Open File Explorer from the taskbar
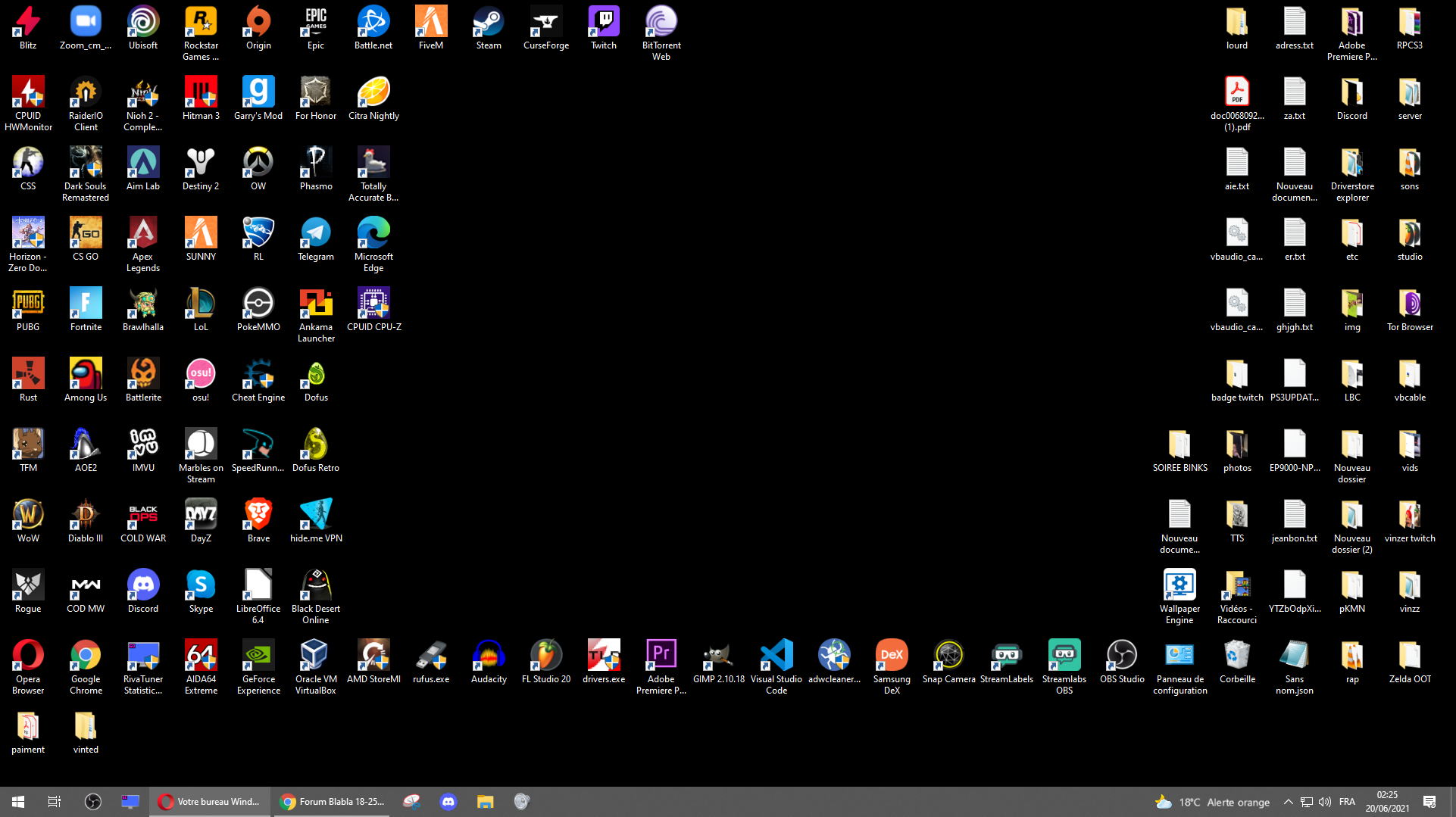Image resolution: width=1456 pixels, height=817 pixels. click(485, 802)
